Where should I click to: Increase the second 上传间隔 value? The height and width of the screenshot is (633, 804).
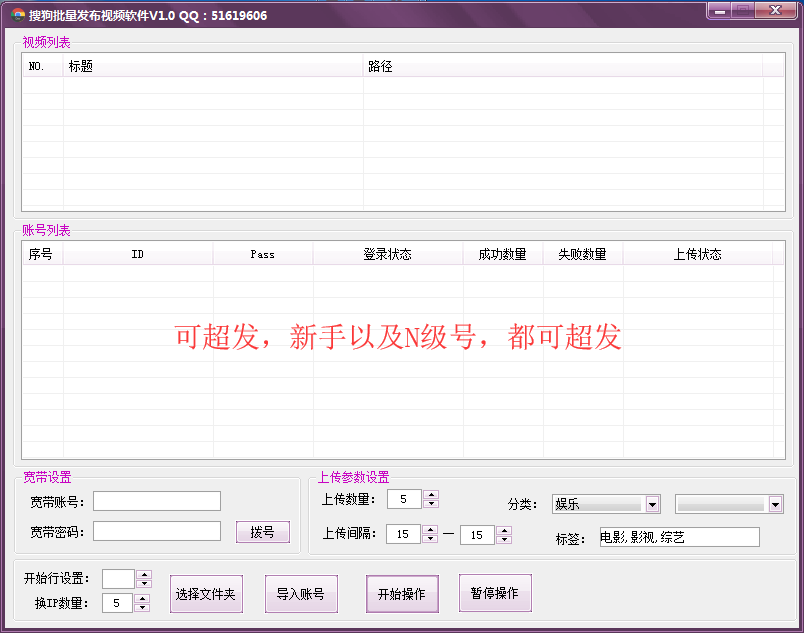click(504, 530)
